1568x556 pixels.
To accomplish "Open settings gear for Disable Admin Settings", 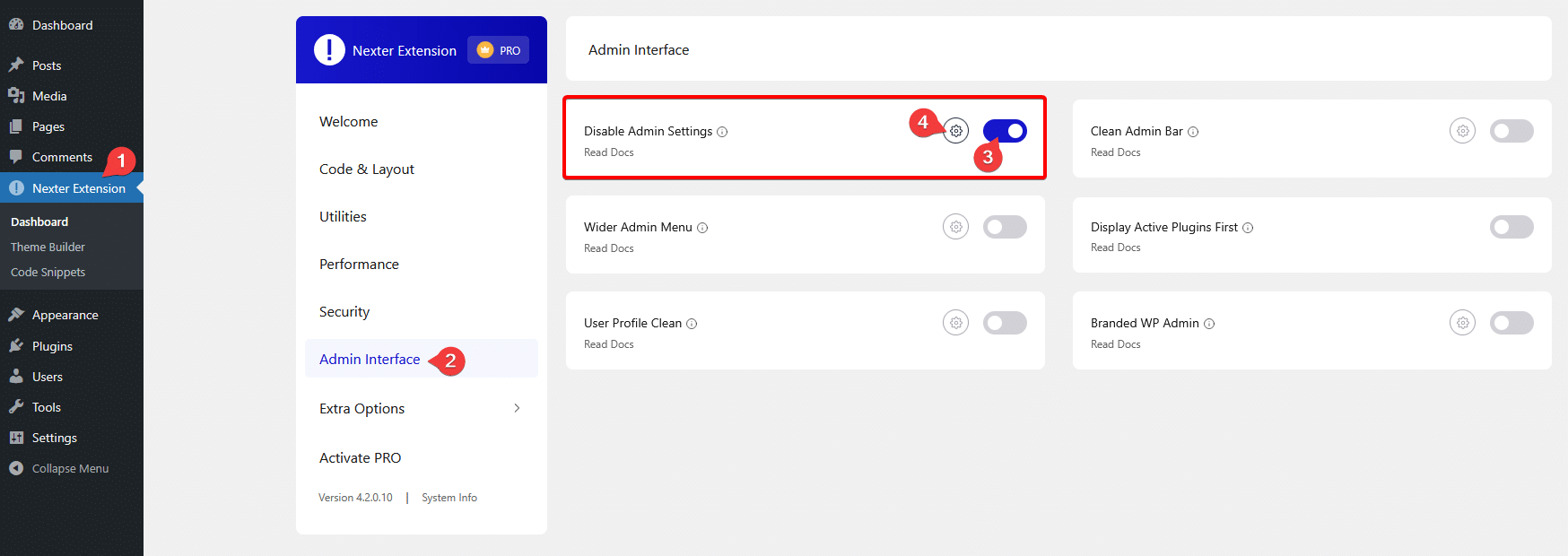I will pyautogui.click(x=955, y=130).
